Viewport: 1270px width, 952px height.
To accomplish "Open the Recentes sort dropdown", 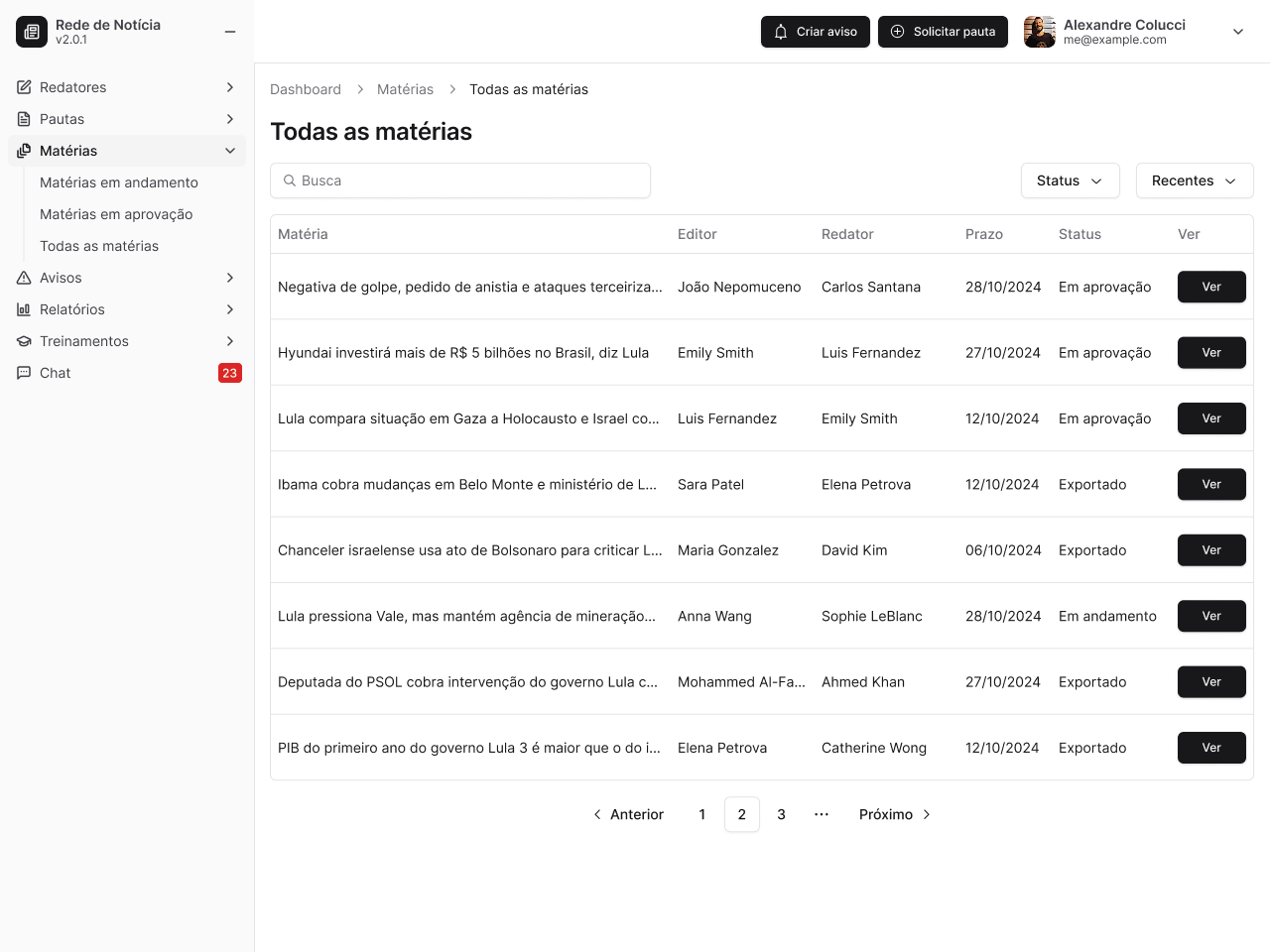I will pos(1194,180).
